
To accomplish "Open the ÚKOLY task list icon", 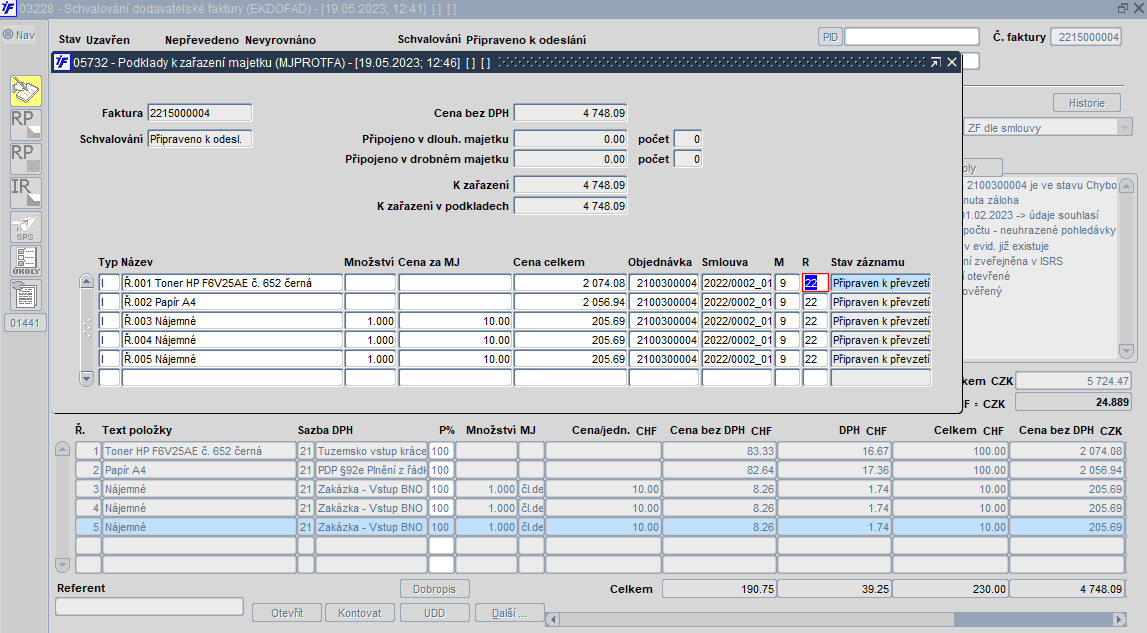I will (x=26, y=261).
